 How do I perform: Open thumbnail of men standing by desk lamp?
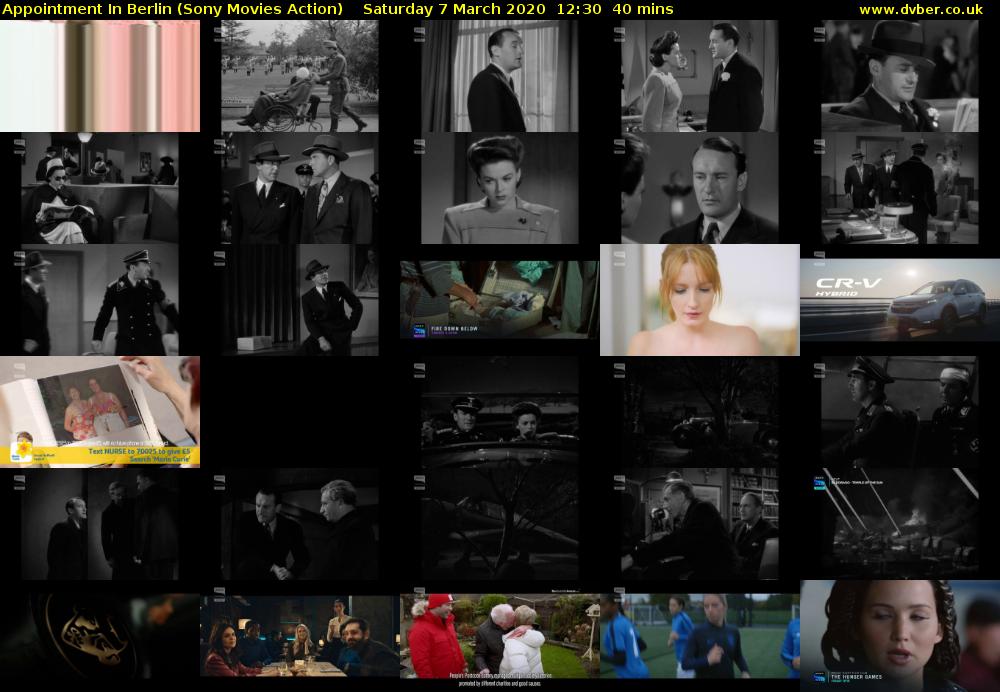[899, 188]
